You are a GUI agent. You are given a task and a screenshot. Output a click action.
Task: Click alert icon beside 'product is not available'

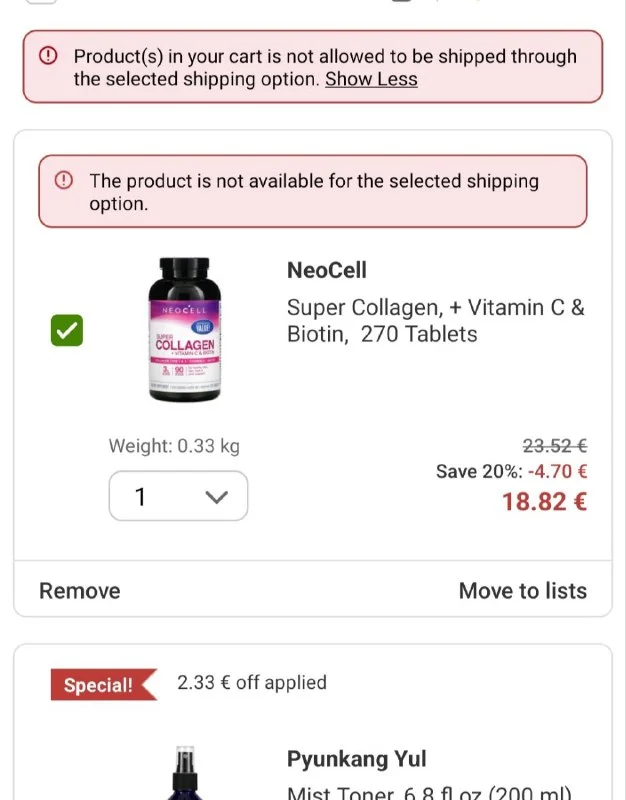64,180
